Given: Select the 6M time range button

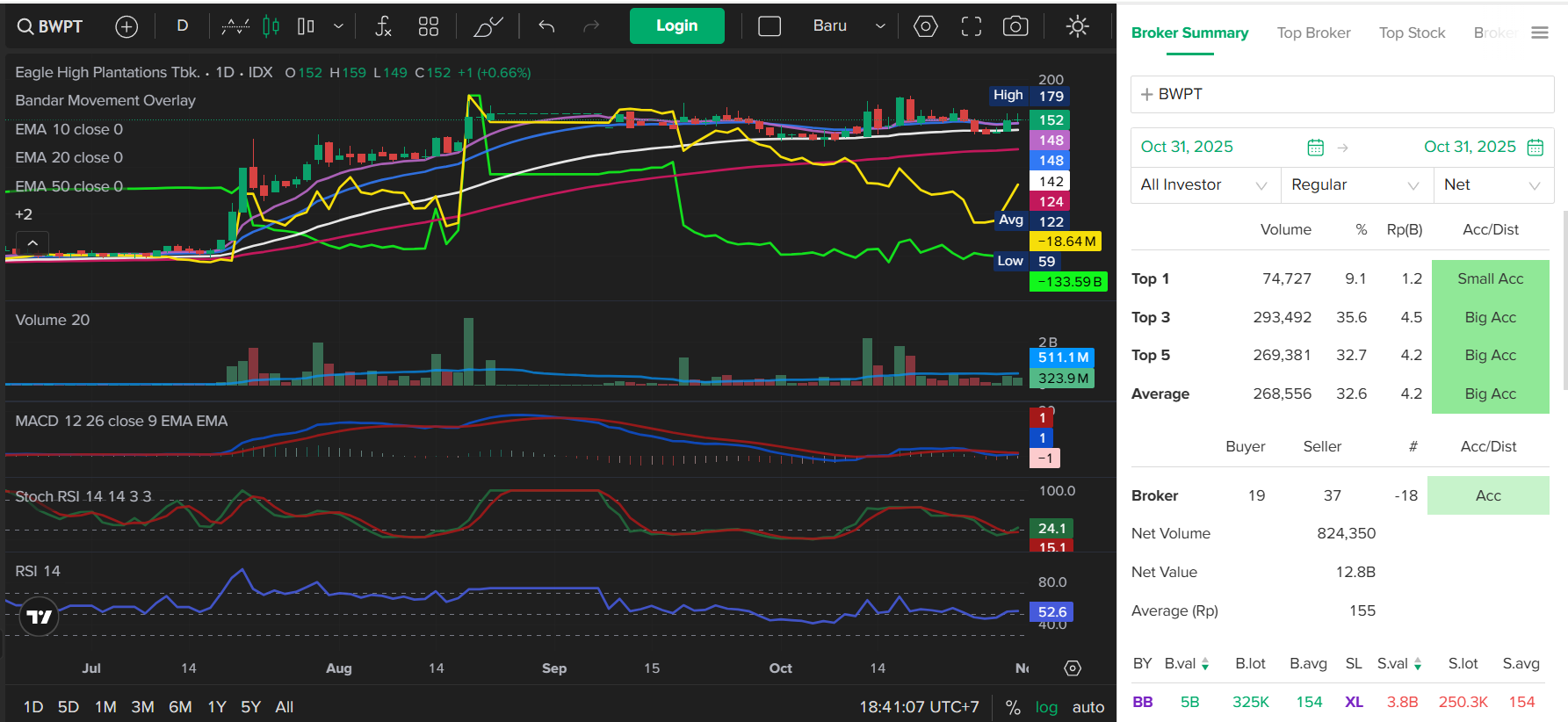Looking at the screenshot, I should pos(180,707).
